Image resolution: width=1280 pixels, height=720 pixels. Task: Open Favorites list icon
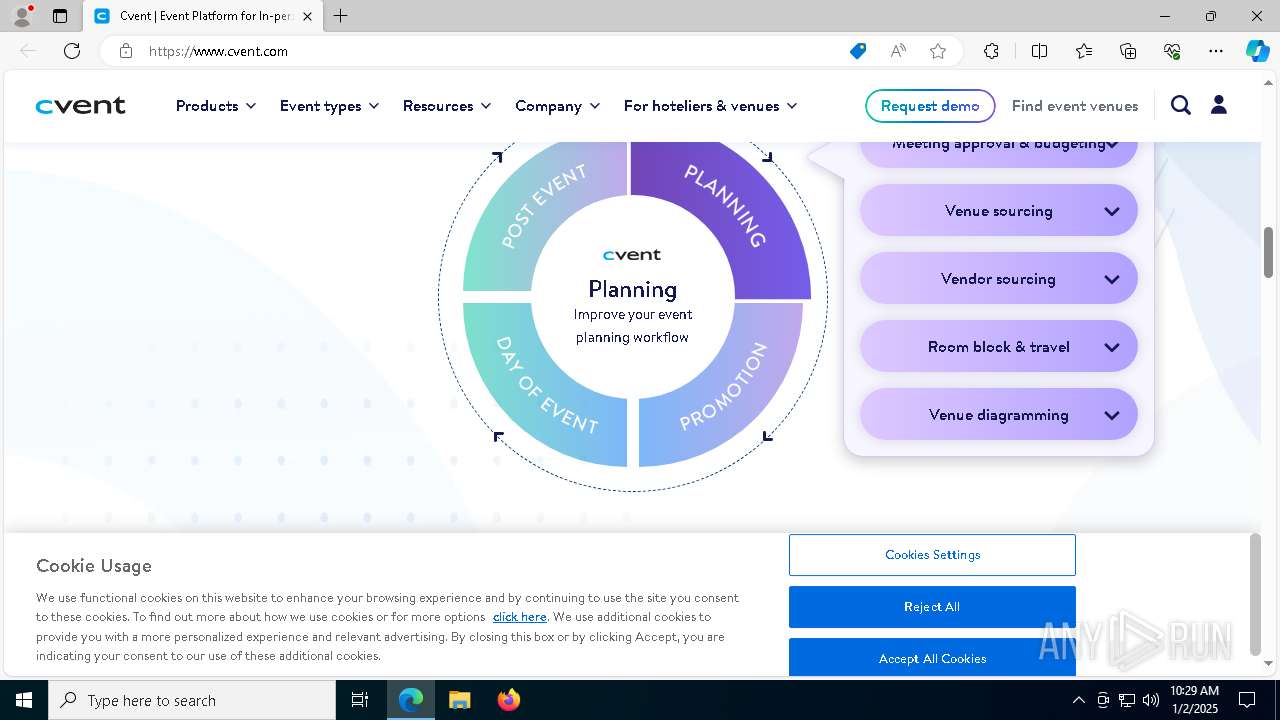coord(1084,51)
